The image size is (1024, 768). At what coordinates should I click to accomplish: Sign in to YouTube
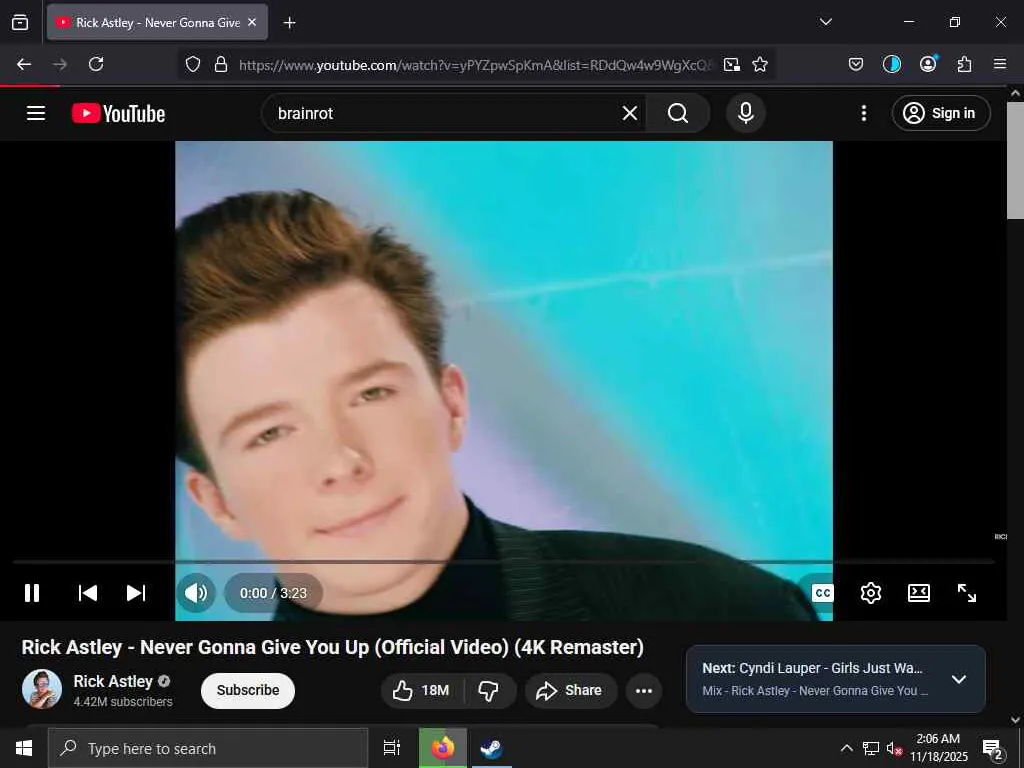(x=940, y=113)
